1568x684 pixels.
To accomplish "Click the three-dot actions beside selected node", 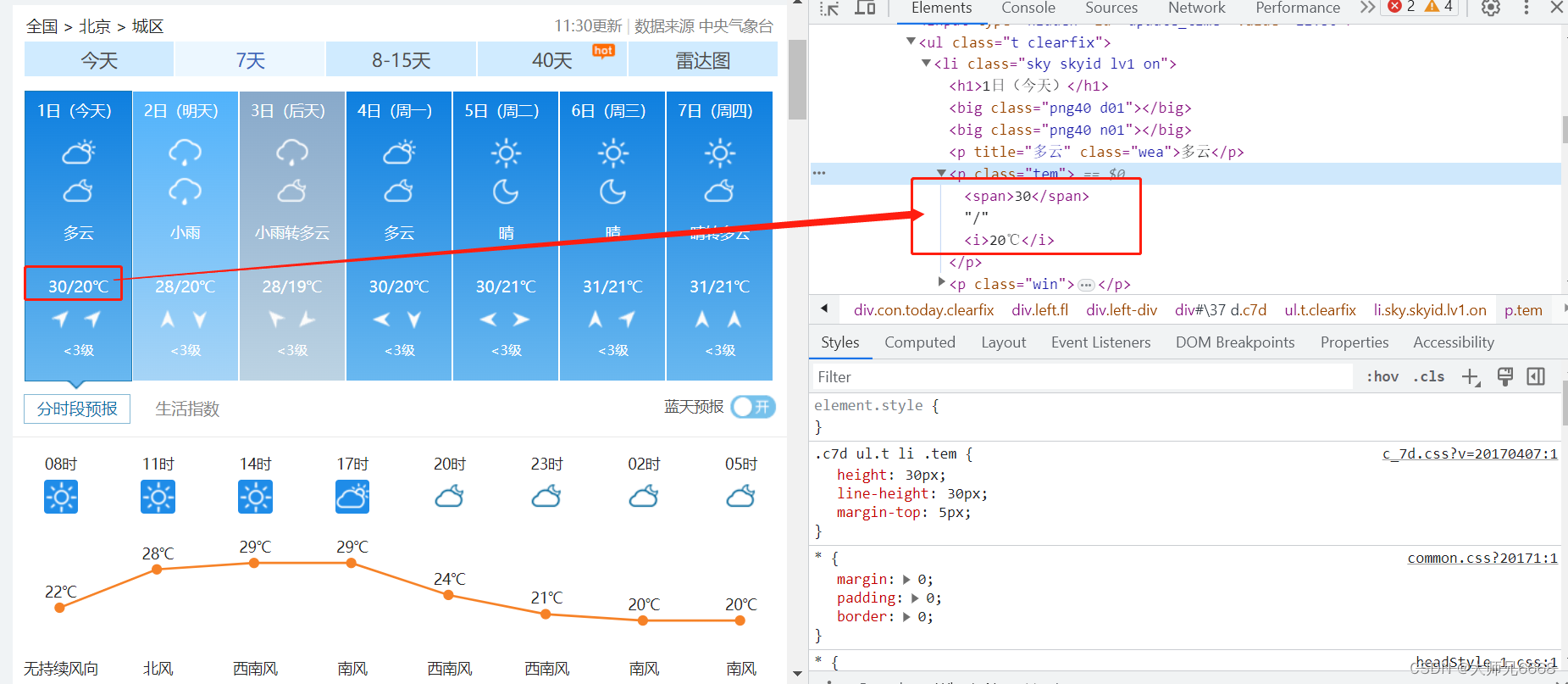I will pos(818,173).
